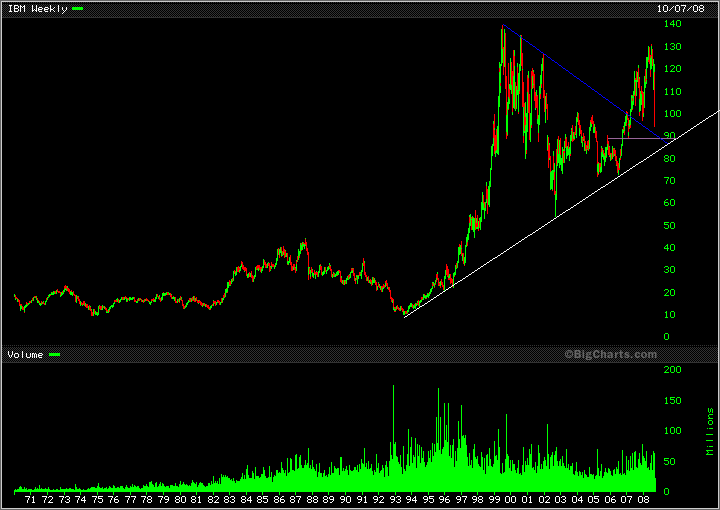Image resolution: width=720 pixels, height=510 pixels.
Task: Click year label "71" on time axis
Action: [31, 499]
